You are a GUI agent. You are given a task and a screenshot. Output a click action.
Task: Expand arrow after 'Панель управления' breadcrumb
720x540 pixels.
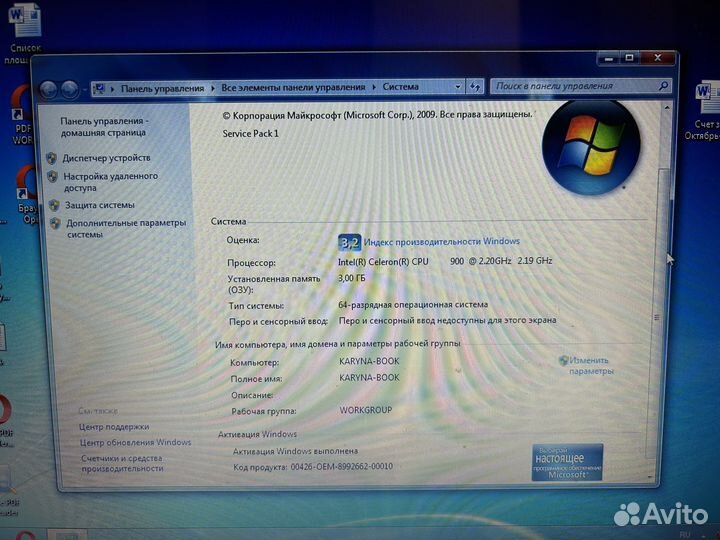(x=213, y=88)
